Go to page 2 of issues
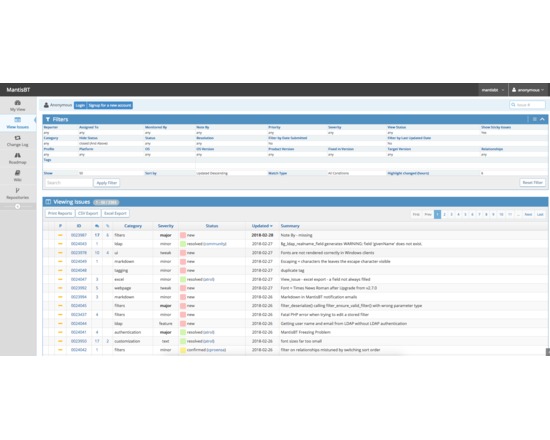 point(444,214)
